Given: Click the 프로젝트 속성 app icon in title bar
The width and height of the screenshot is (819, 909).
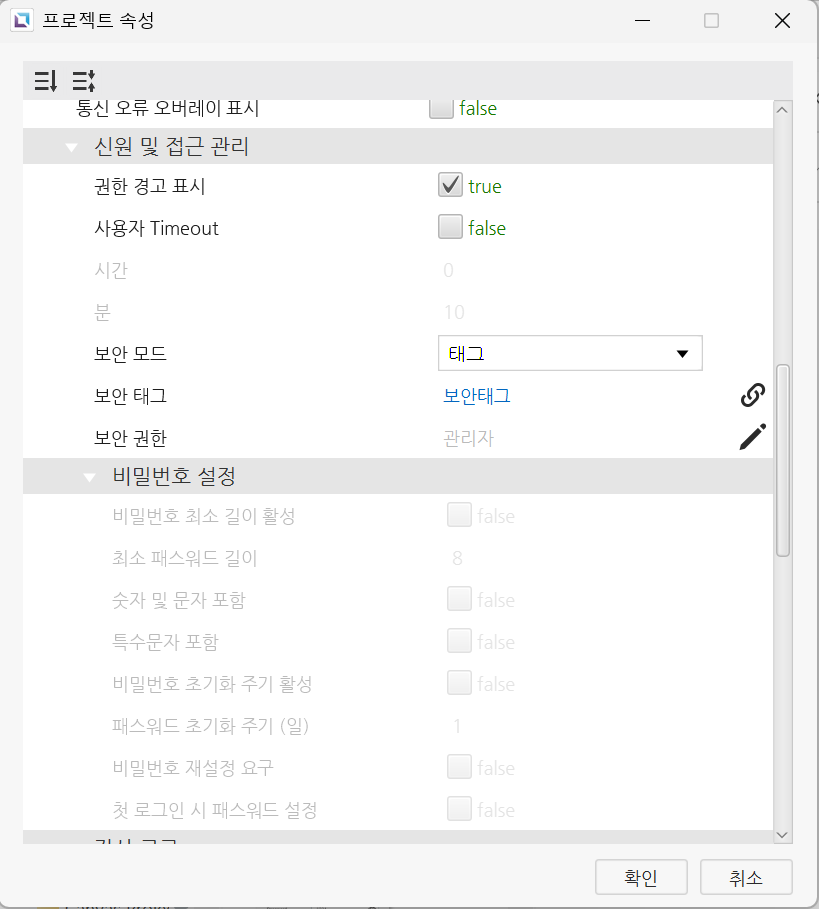Looking at the screenshot, I should point(22,20).
